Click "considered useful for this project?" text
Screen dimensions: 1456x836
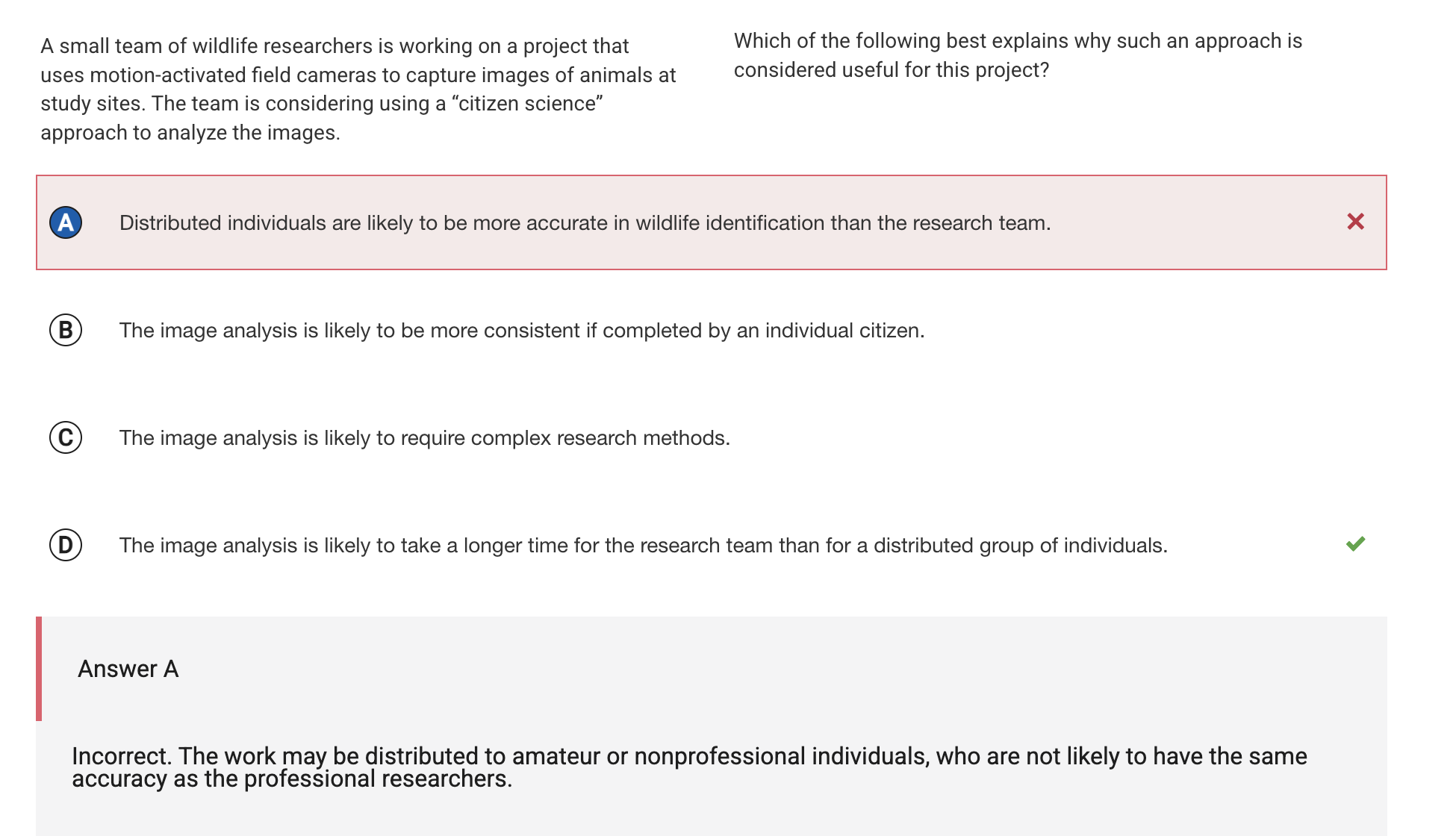click(x=891, y=70)
